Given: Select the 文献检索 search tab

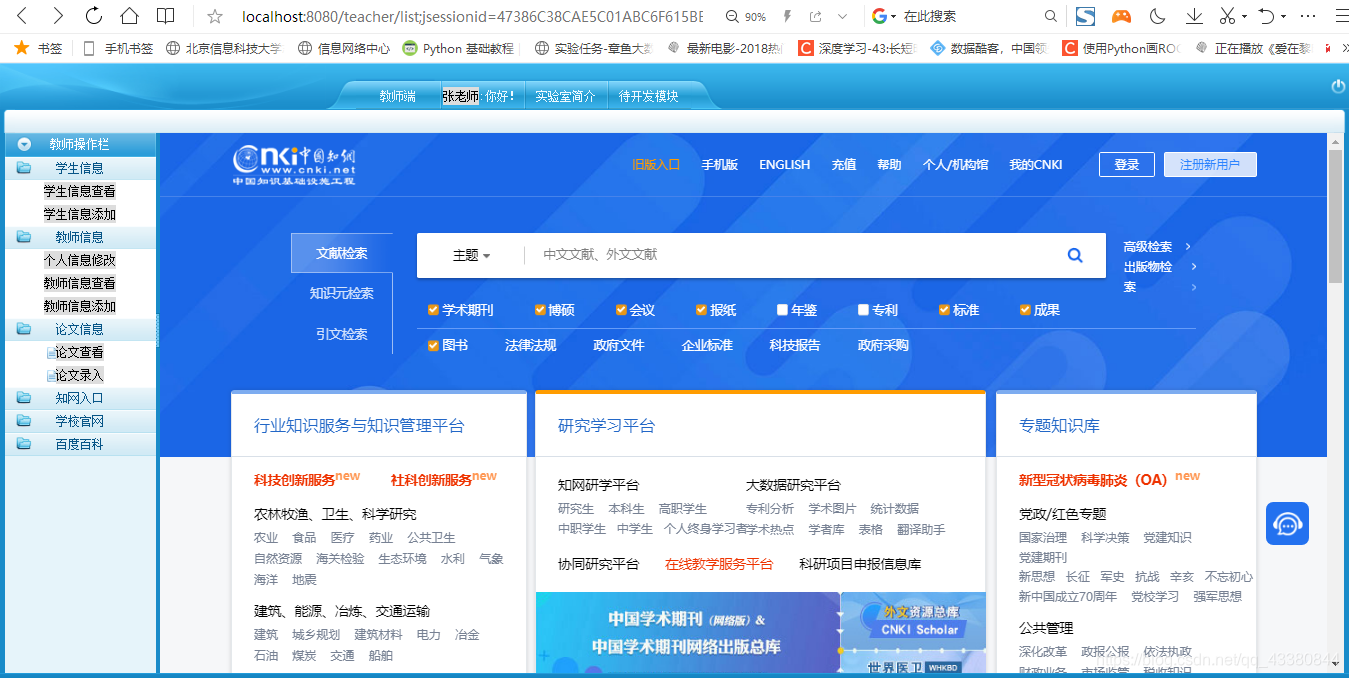Looking at the screenshot, I should pyautogui.click(x=342, y=253).
